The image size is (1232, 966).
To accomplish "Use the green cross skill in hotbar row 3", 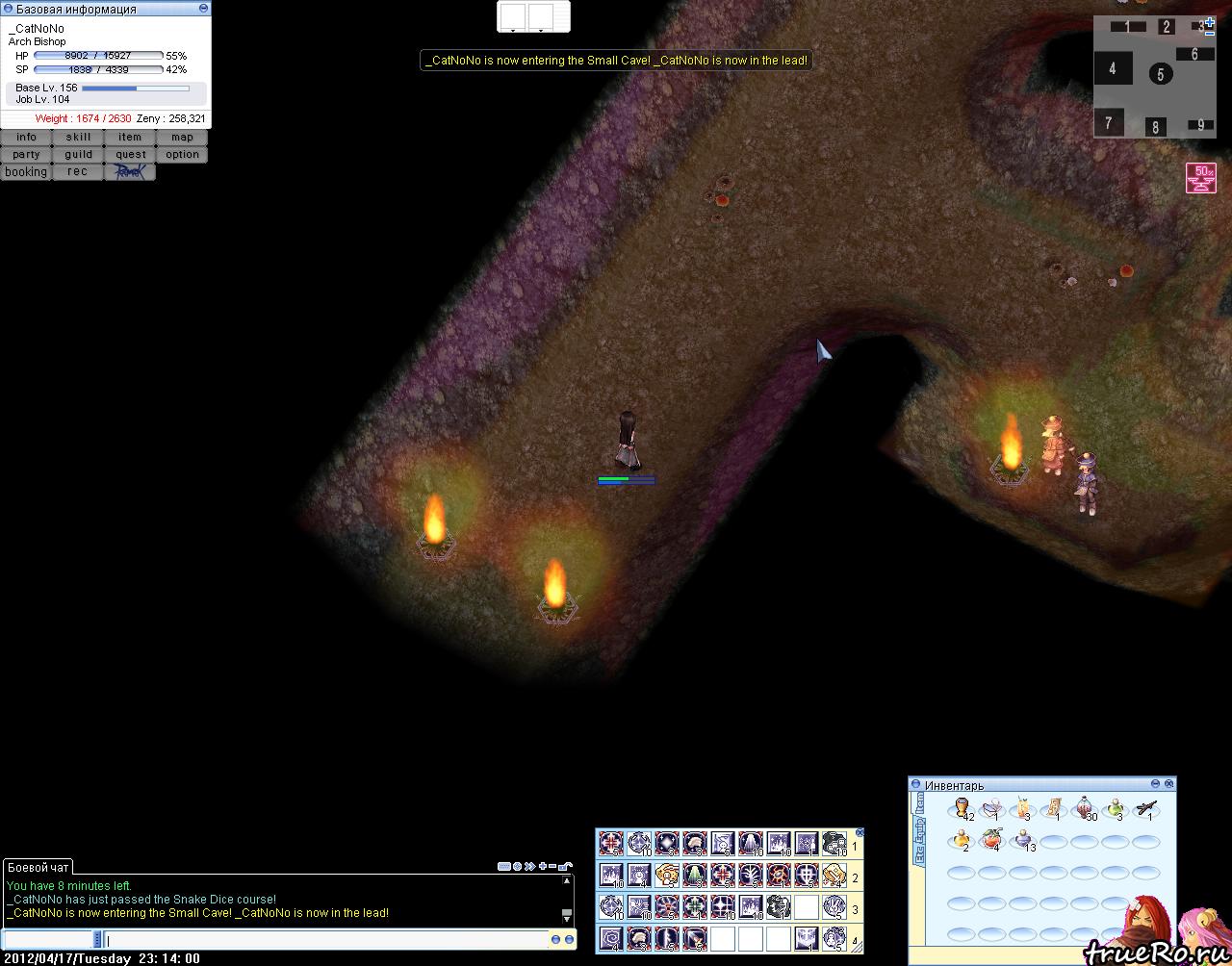I will point(695,907).
